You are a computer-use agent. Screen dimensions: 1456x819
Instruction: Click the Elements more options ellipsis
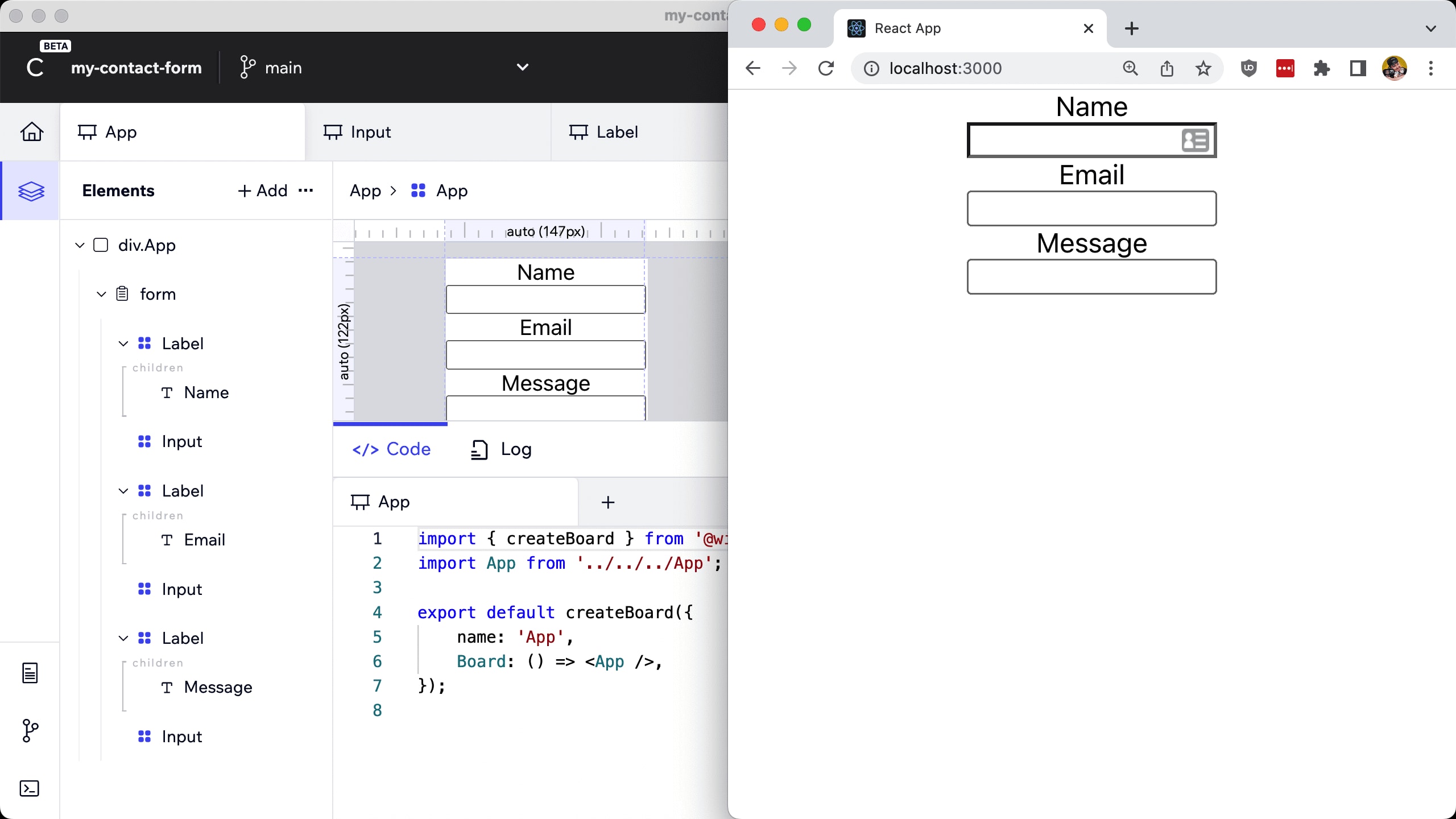coord(306,191)
